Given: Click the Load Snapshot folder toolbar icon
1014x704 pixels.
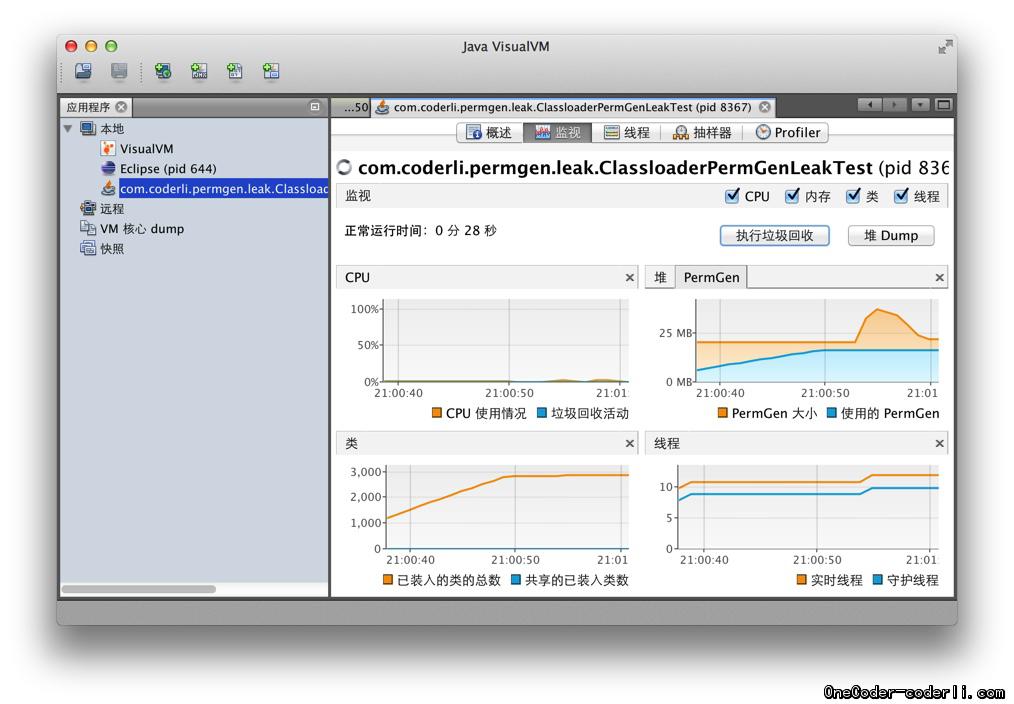Looking at the screenshot, I should (x=83, y=71).
